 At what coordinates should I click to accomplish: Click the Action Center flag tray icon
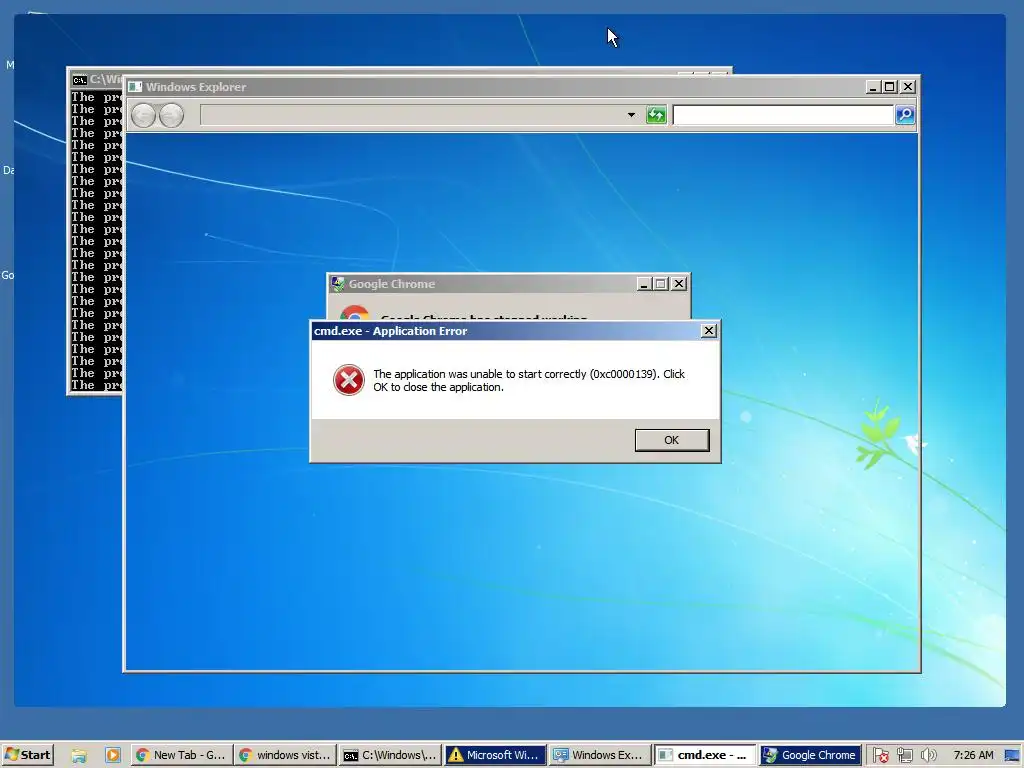click(x=880, y=756)
